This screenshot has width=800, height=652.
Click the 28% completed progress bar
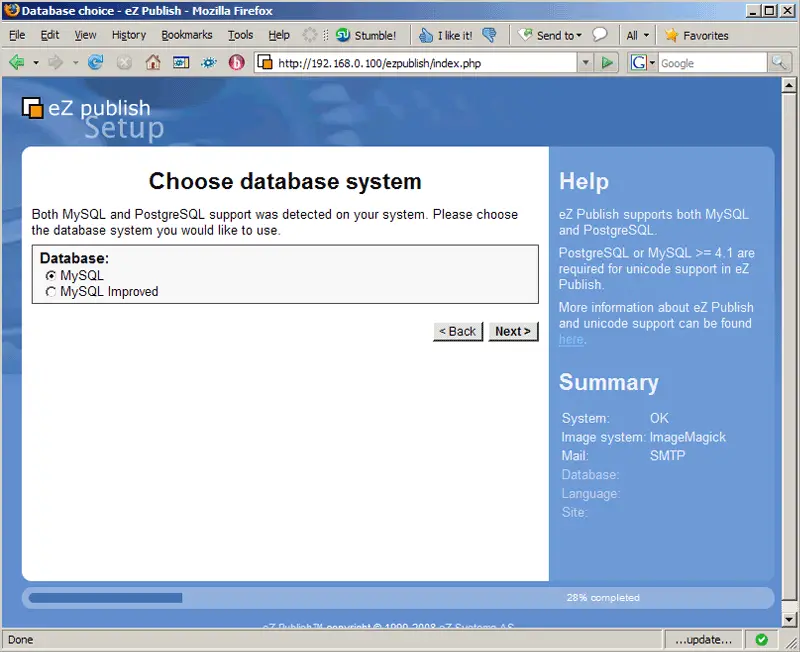(398, 597)
